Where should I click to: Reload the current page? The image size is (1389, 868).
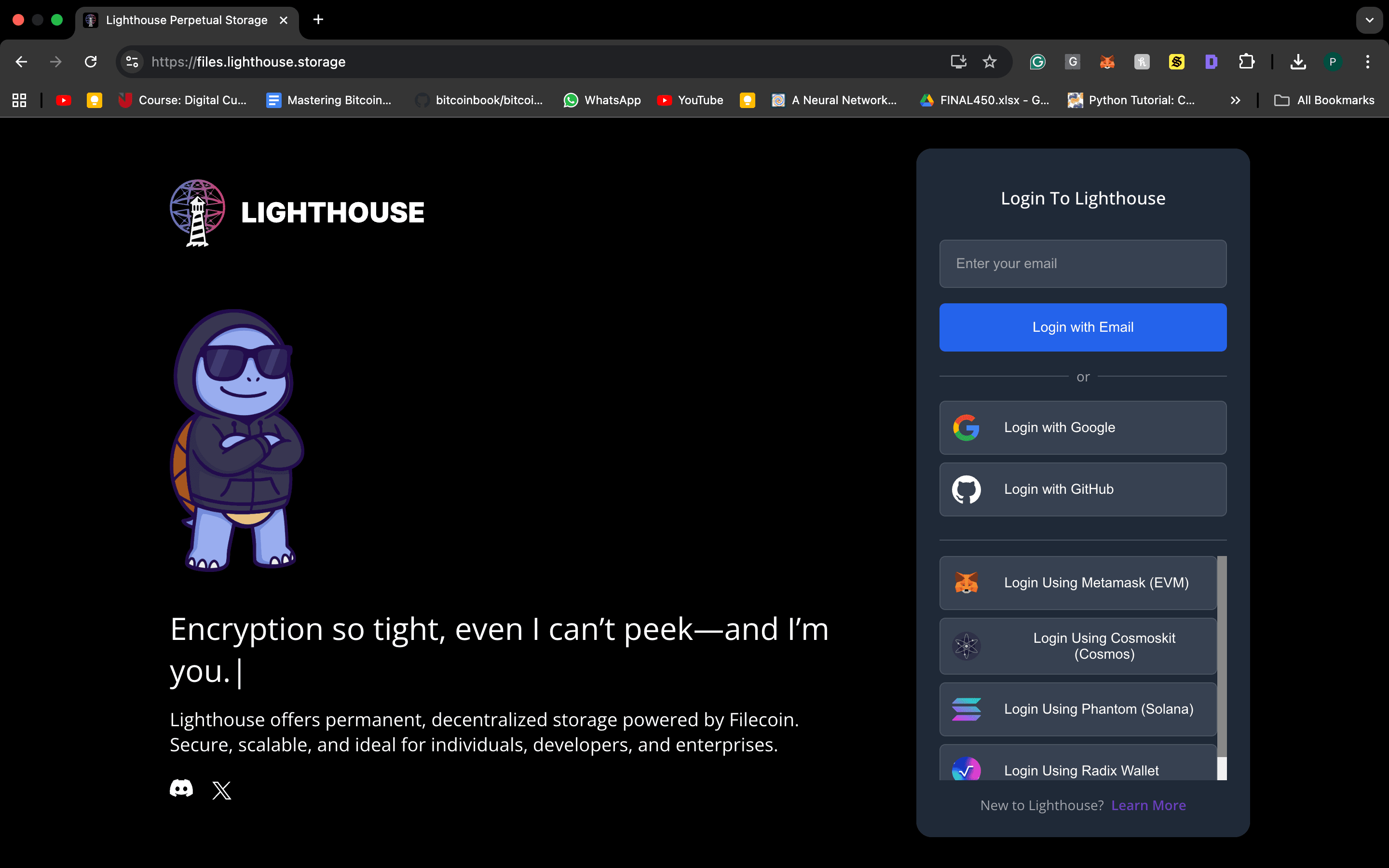click(x=91, y=62)
